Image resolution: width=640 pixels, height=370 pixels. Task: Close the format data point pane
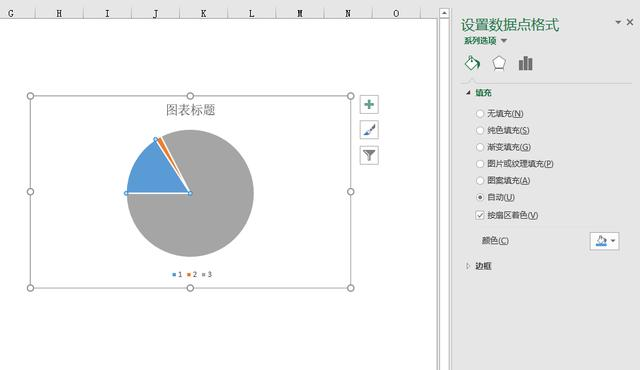pyautogui.click(x=630, y=22)
